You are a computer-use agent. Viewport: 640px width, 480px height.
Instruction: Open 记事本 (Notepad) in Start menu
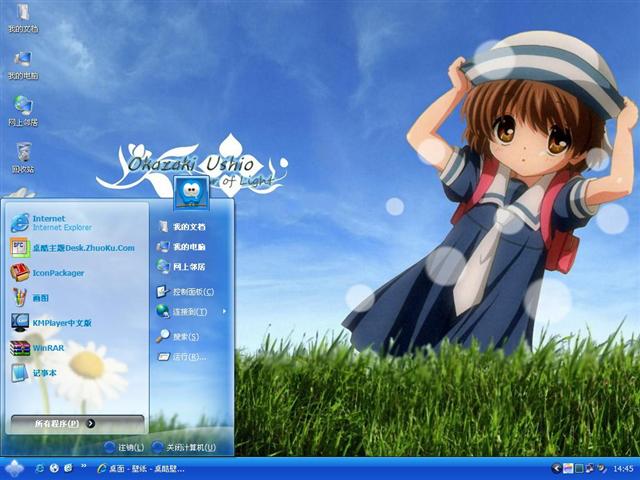click(x=44, y=373)
